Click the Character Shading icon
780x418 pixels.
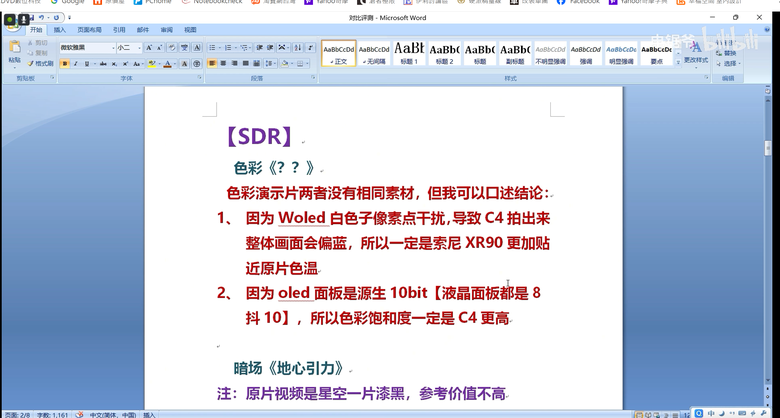pos(185,64)
